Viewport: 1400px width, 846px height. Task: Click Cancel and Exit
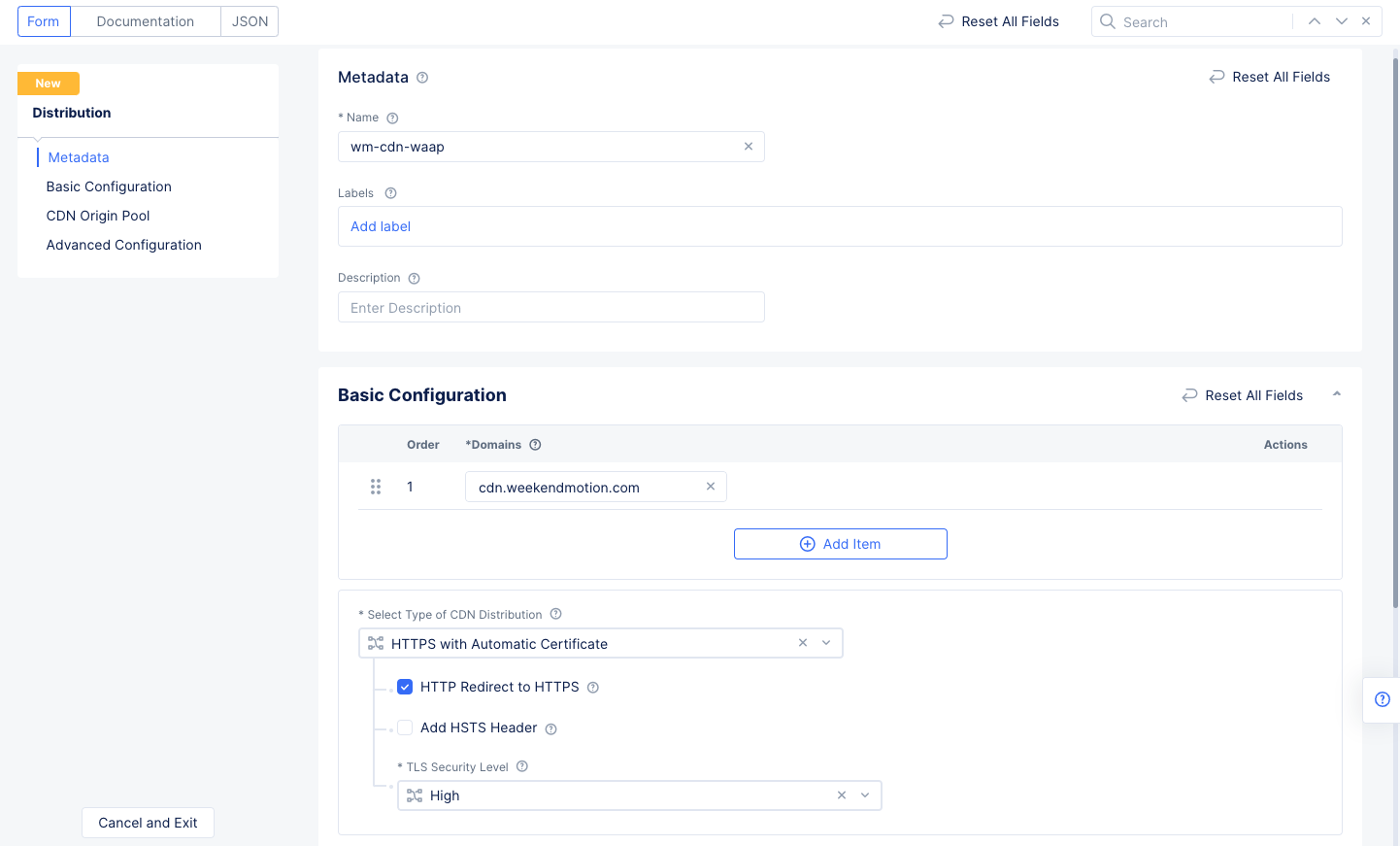coord(148,823)
